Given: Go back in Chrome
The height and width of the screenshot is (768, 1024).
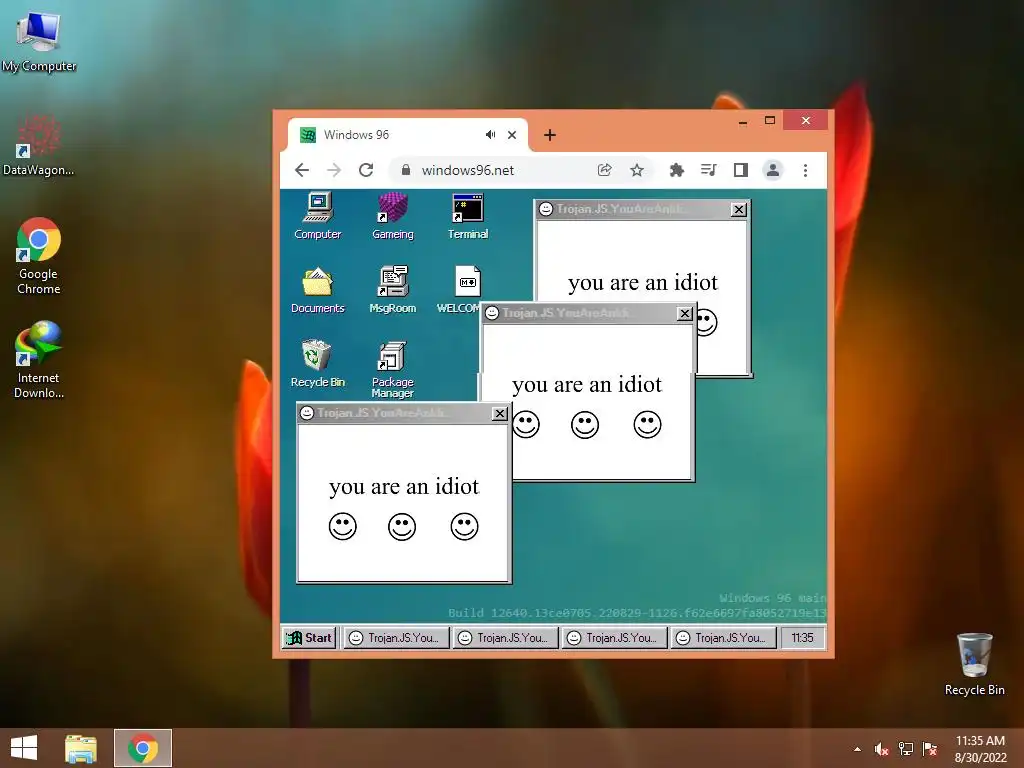Looking at the screenshot, I should coord(302,170).
